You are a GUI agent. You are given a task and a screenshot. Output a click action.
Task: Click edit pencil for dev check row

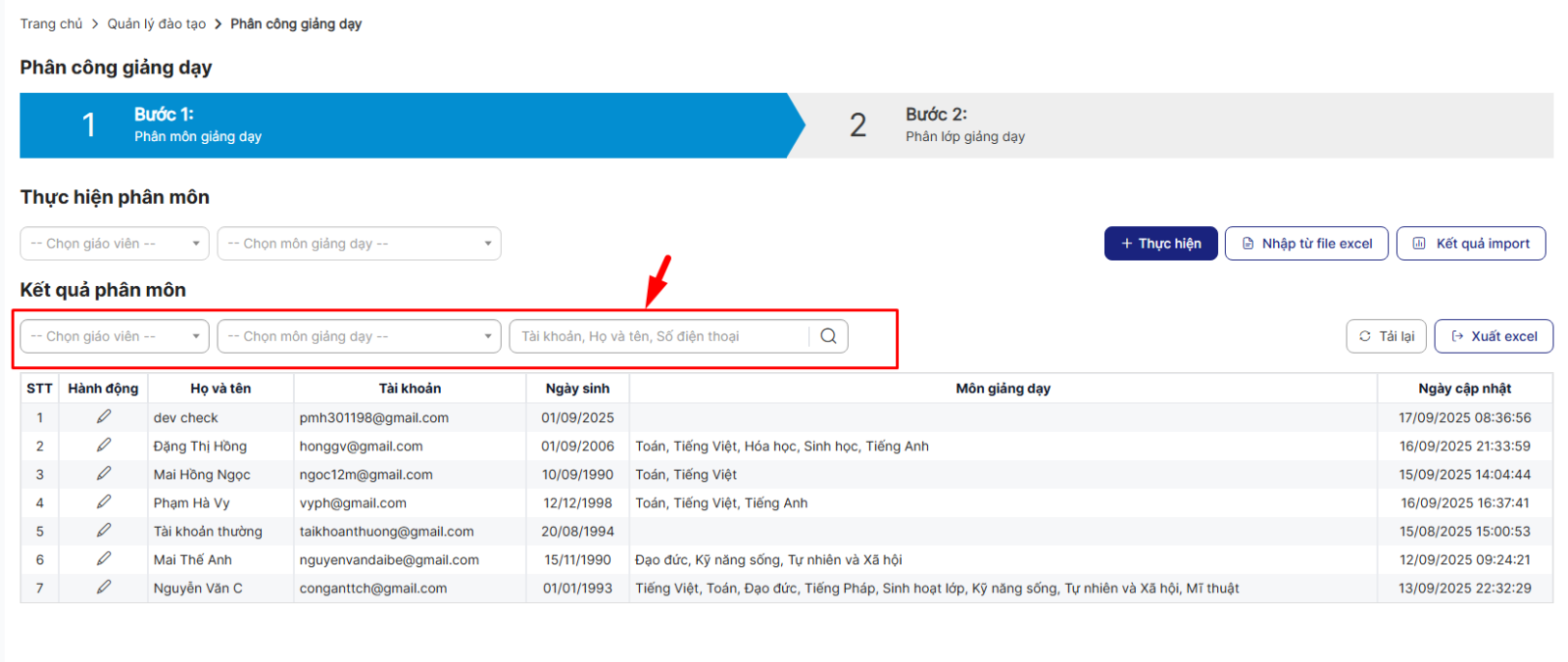pos(103,417)
